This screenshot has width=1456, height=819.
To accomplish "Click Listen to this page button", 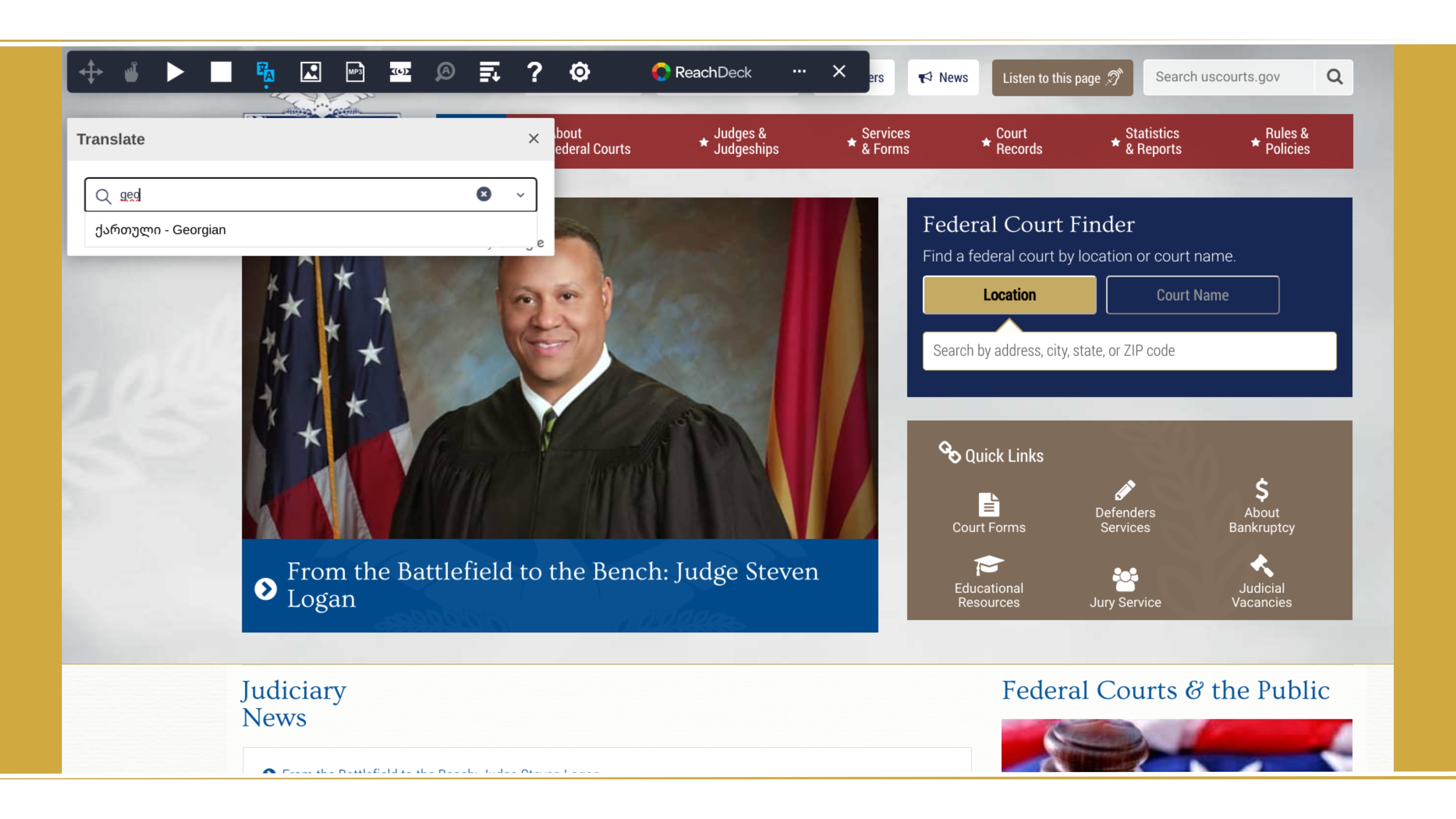I will click(x=1062, y=78).
